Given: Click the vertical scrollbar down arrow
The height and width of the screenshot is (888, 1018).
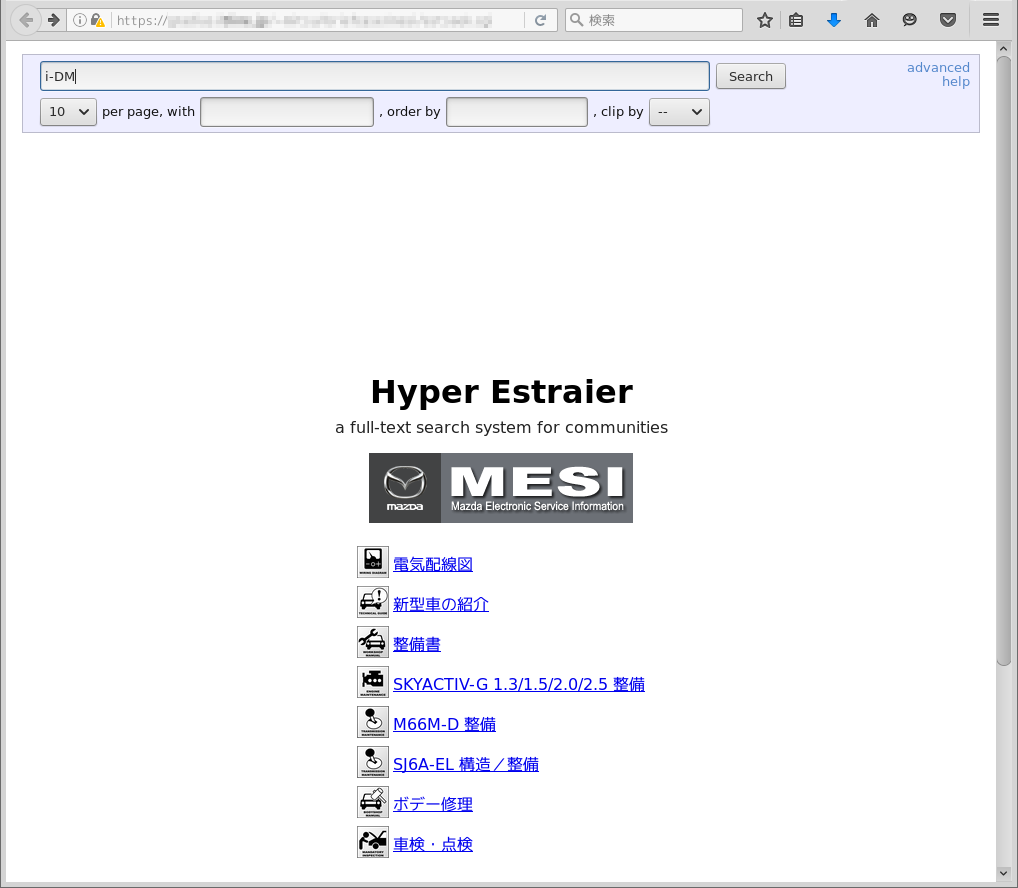Looking at the screenshot, I should (x=1004, y=873).
